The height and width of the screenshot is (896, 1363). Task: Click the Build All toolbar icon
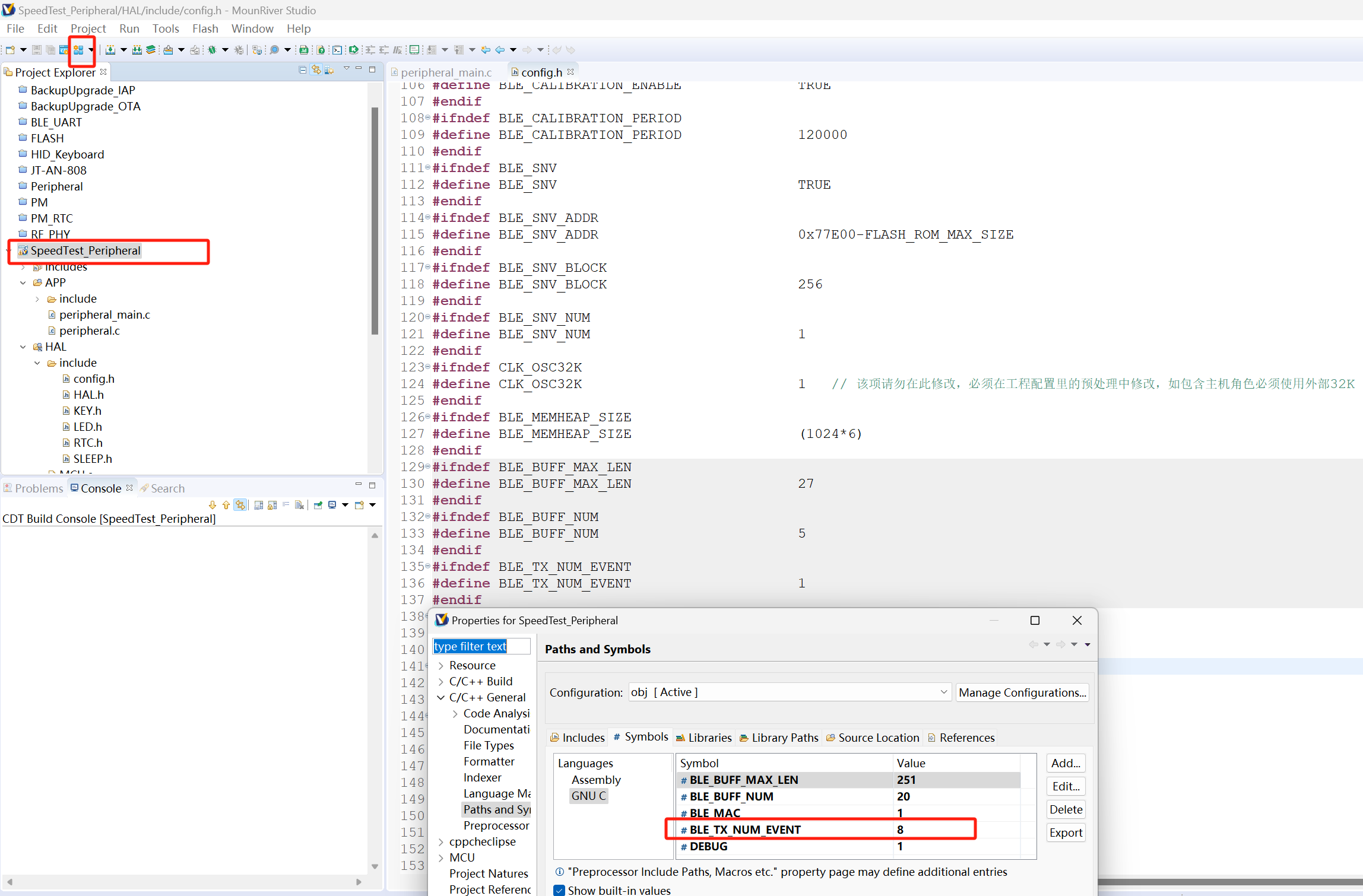[x=137, y=50]
